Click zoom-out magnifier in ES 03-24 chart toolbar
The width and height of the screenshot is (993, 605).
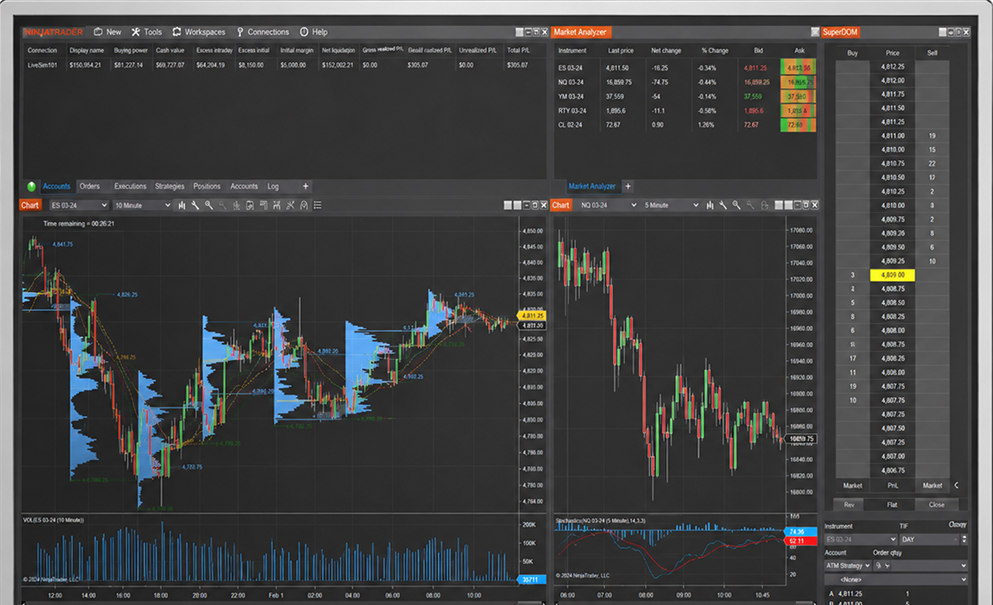tap(222, 205)
